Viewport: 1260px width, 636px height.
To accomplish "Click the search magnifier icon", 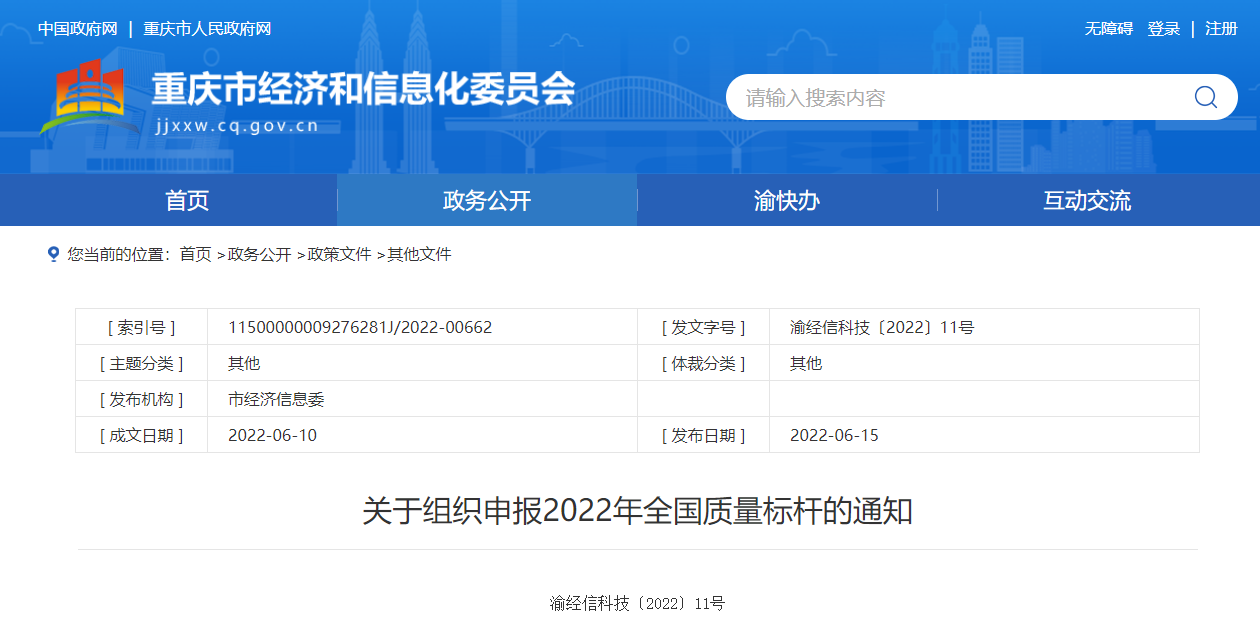I will [x=1205, y=97].
